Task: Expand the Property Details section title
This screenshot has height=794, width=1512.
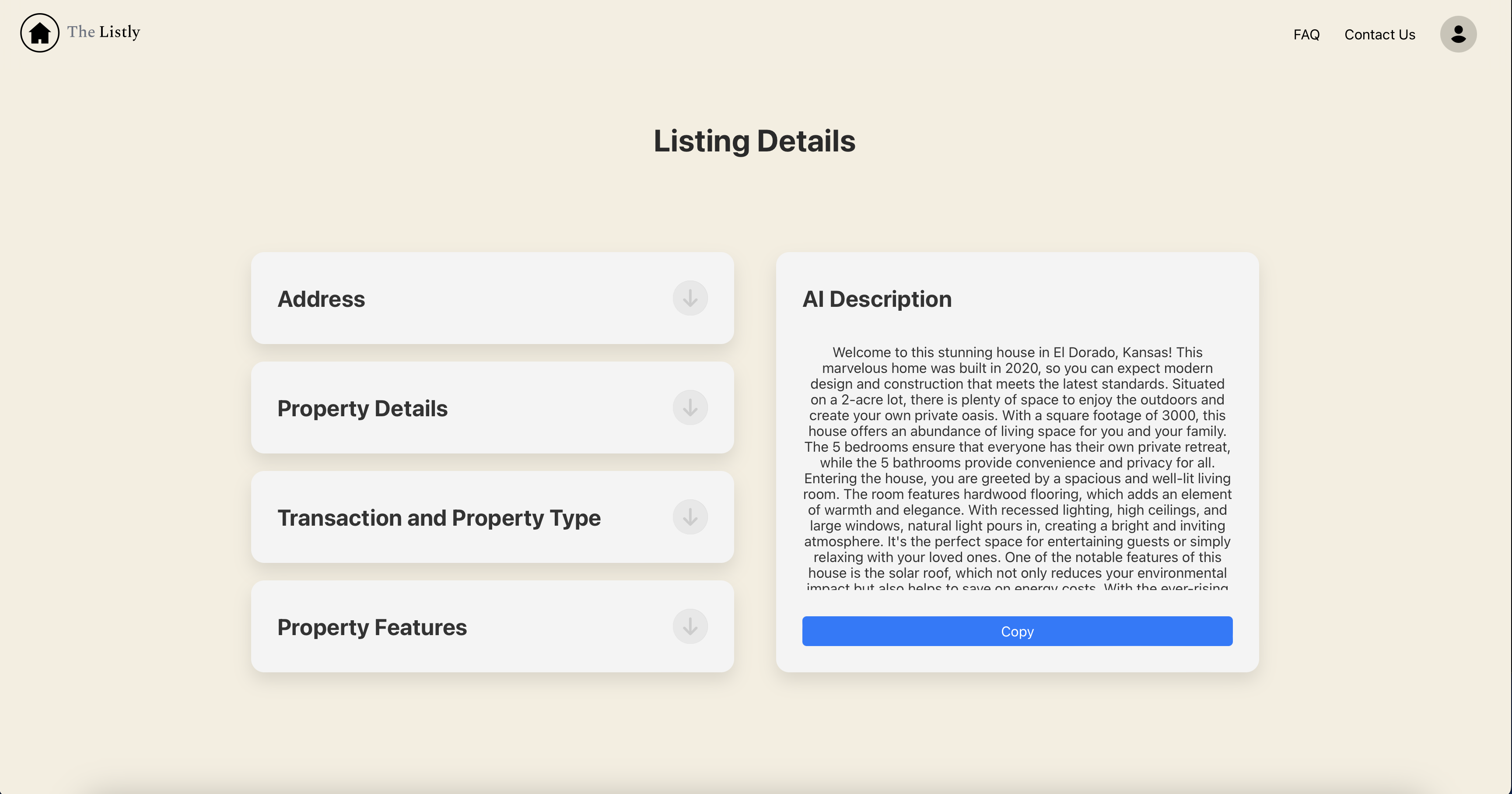Action: tap(362, 408)
